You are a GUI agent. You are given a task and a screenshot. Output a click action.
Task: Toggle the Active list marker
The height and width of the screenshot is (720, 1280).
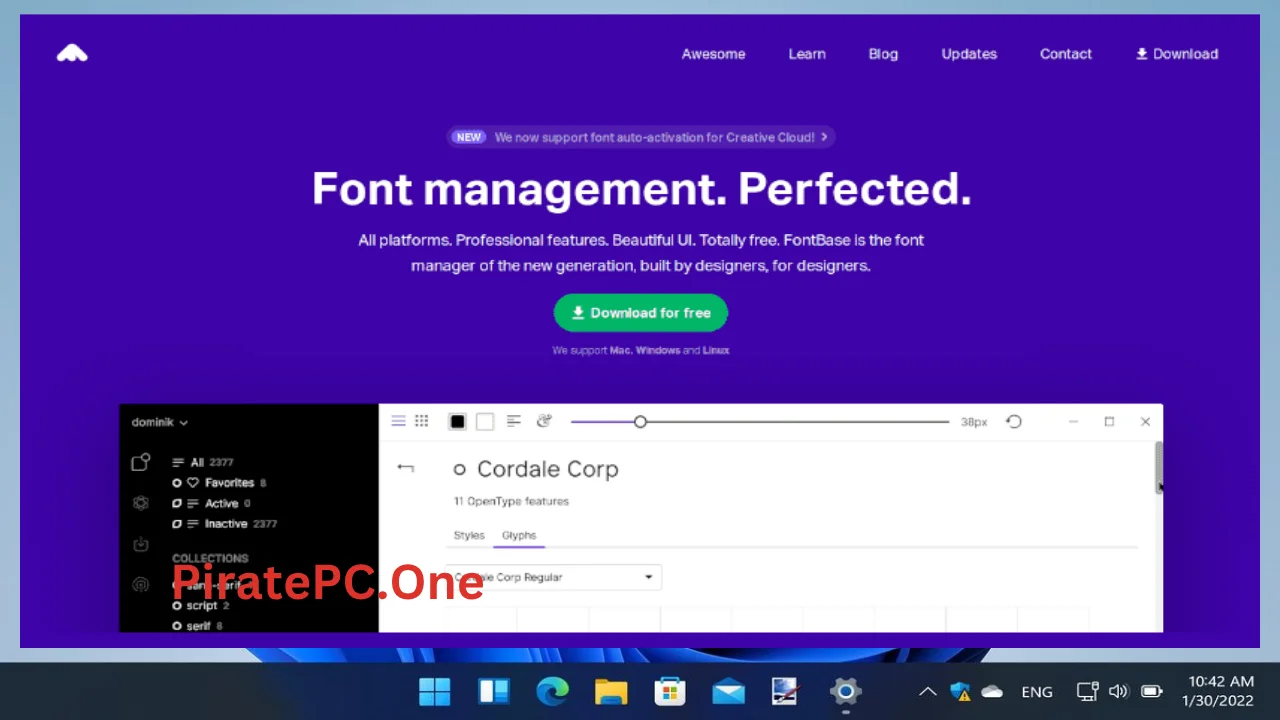coord(177,504)
